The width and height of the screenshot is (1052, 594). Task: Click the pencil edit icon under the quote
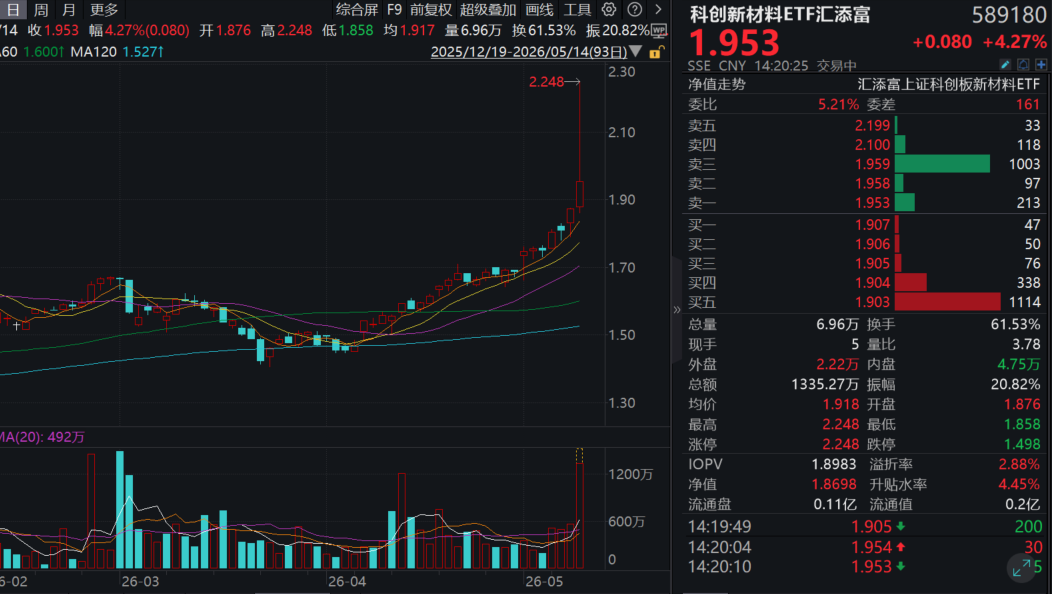1005,64
